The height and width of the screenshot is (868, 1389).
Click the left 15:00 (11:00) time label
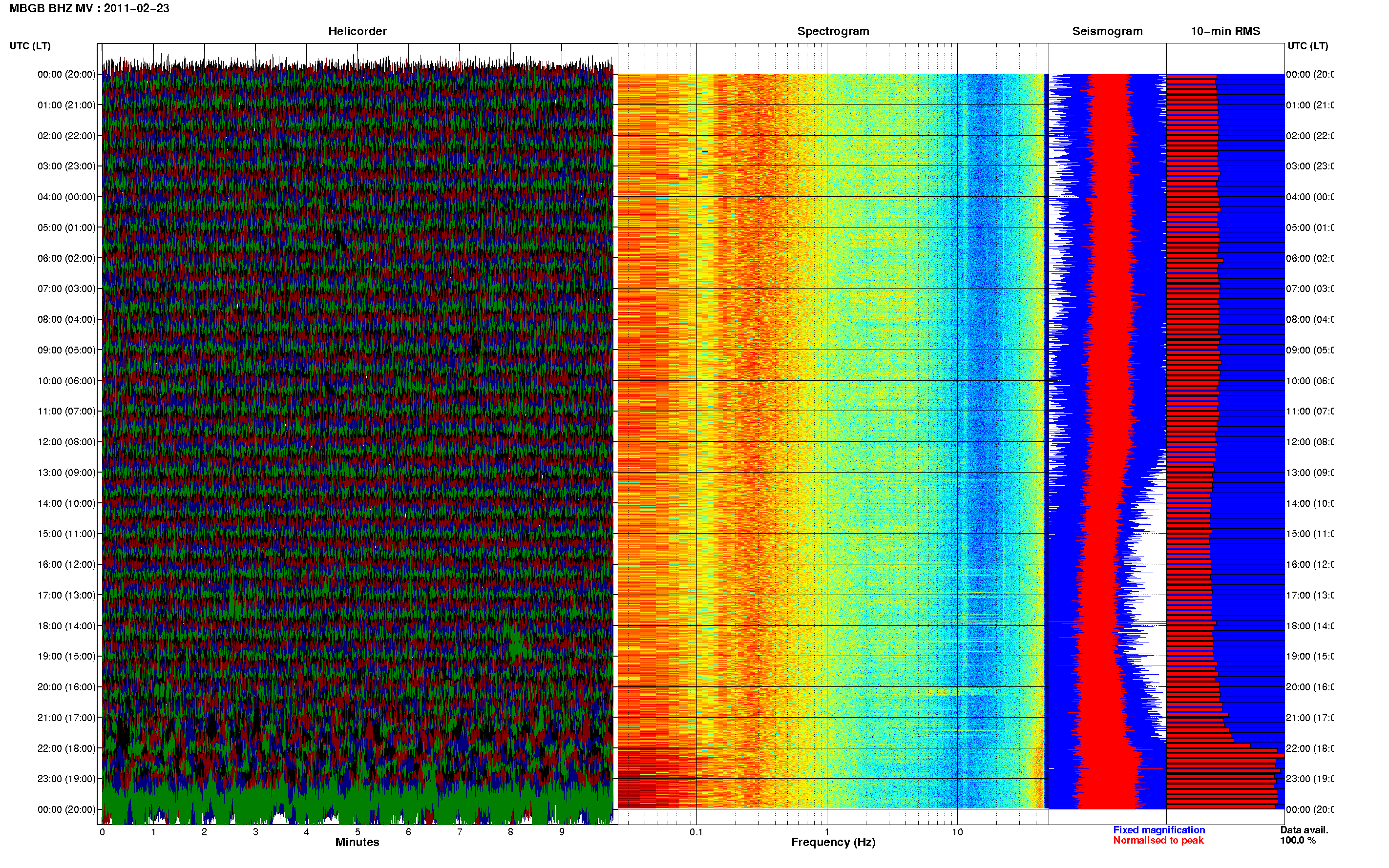click(66, 533)
